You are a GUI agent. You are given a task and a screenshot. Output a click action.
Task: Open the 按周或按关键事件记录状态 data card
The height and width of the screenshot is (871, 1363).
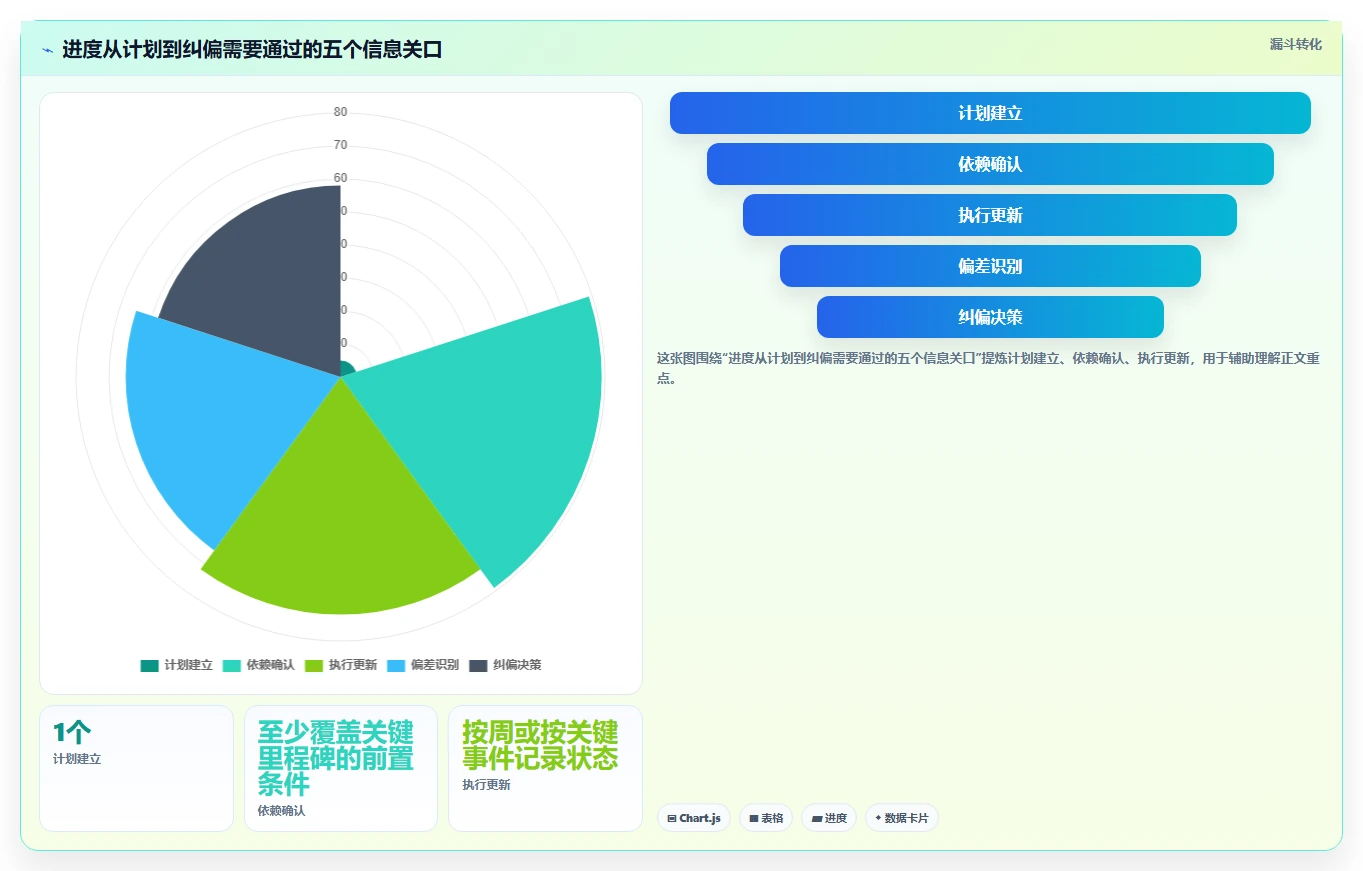tap(545, 768)
